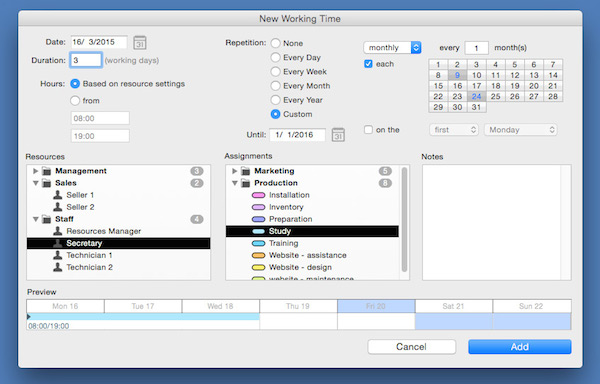Image resolution: width=600 pixels, height=384 pixels.
Task: Collapse the Production assignments group
Action: pos(235,183)
